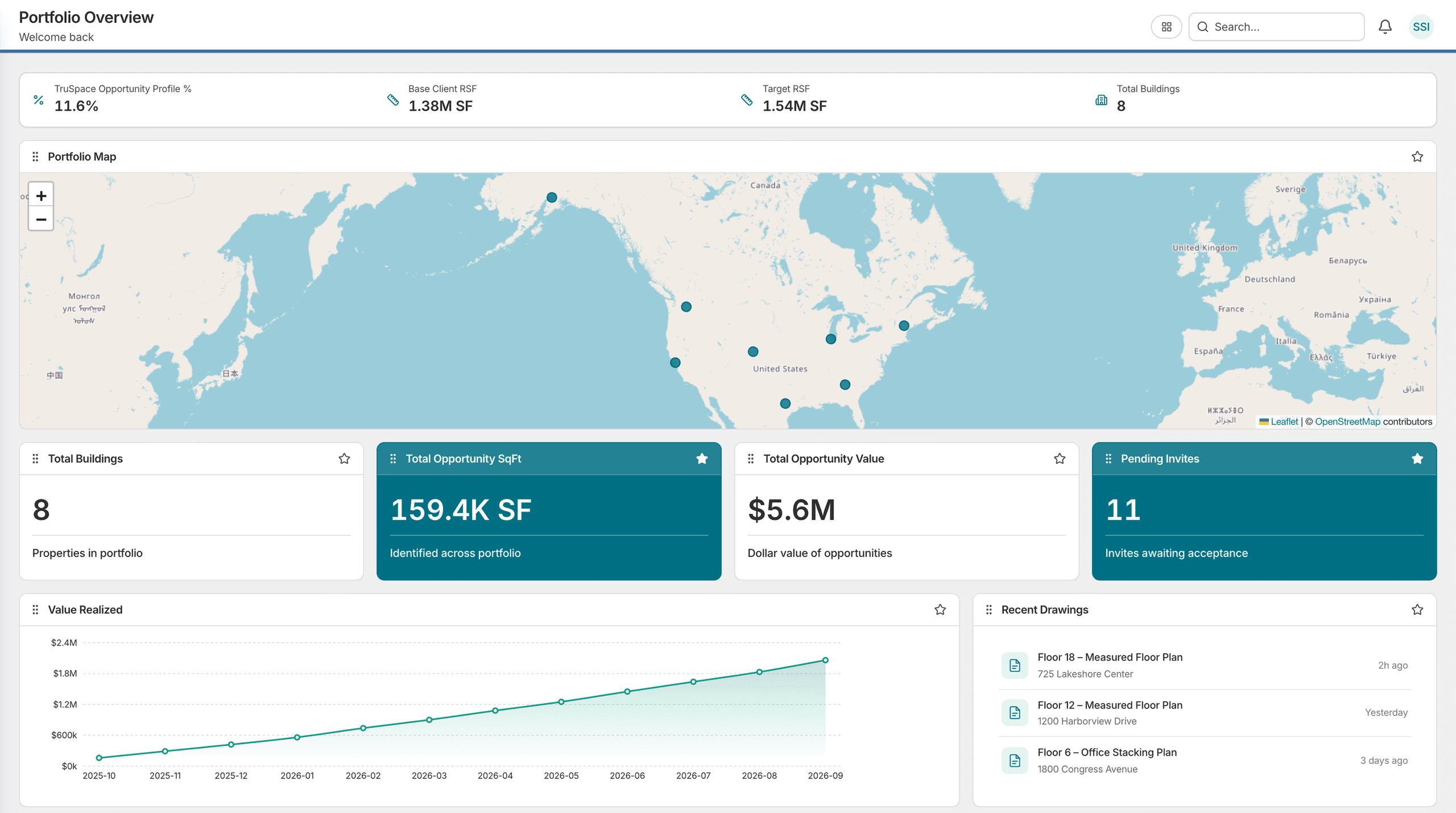Select the marker above United States label
Viewport: 1456px width, 813px height.
tap(752, 352)
